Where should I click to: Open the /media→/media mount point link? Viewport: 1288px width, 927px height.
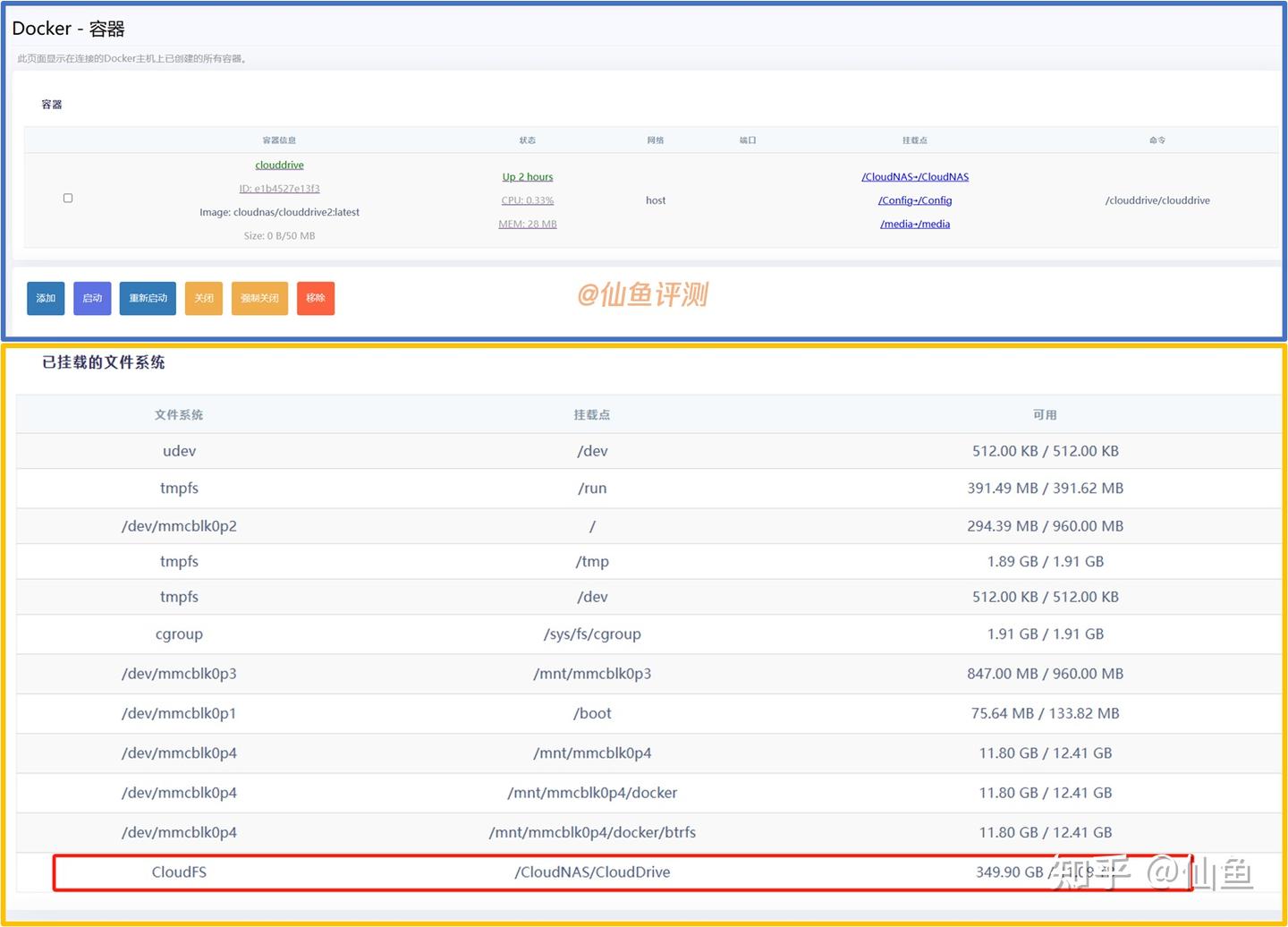point(914,223)
